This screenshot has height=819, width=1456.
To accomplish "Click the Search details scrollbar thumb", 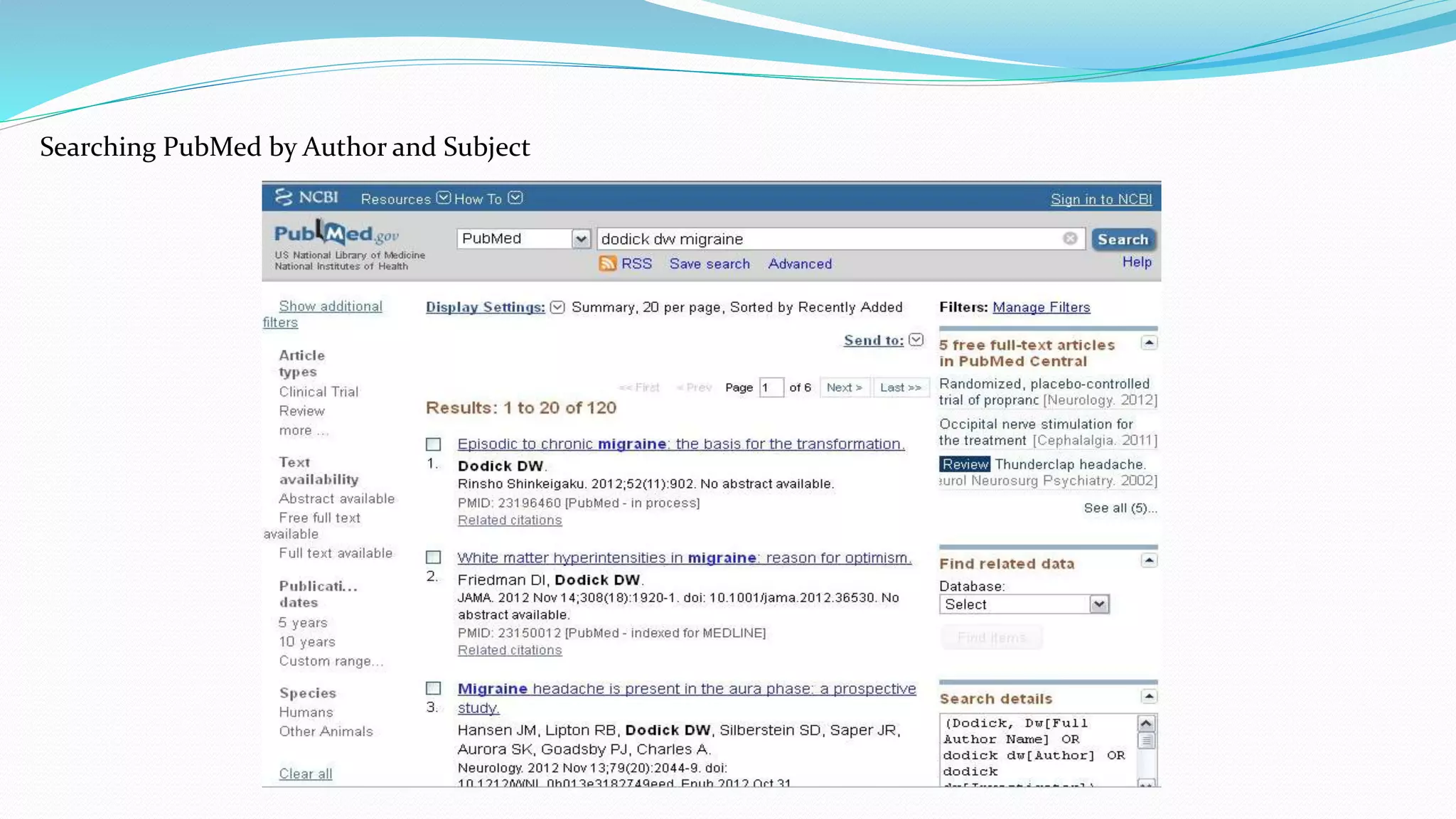I will (1146, 741).
